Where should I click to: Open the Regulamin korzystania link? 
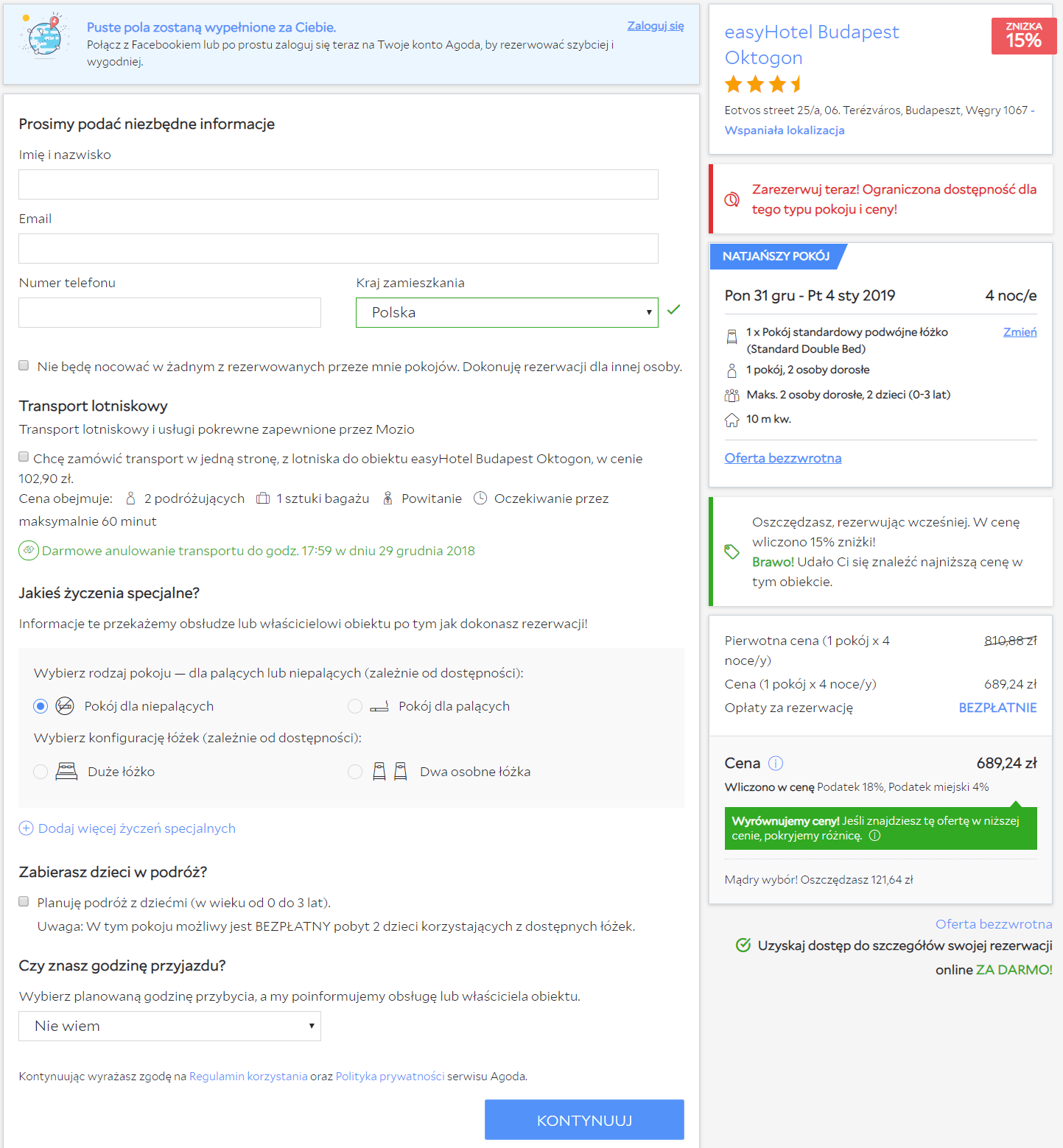coord(248,1077)
